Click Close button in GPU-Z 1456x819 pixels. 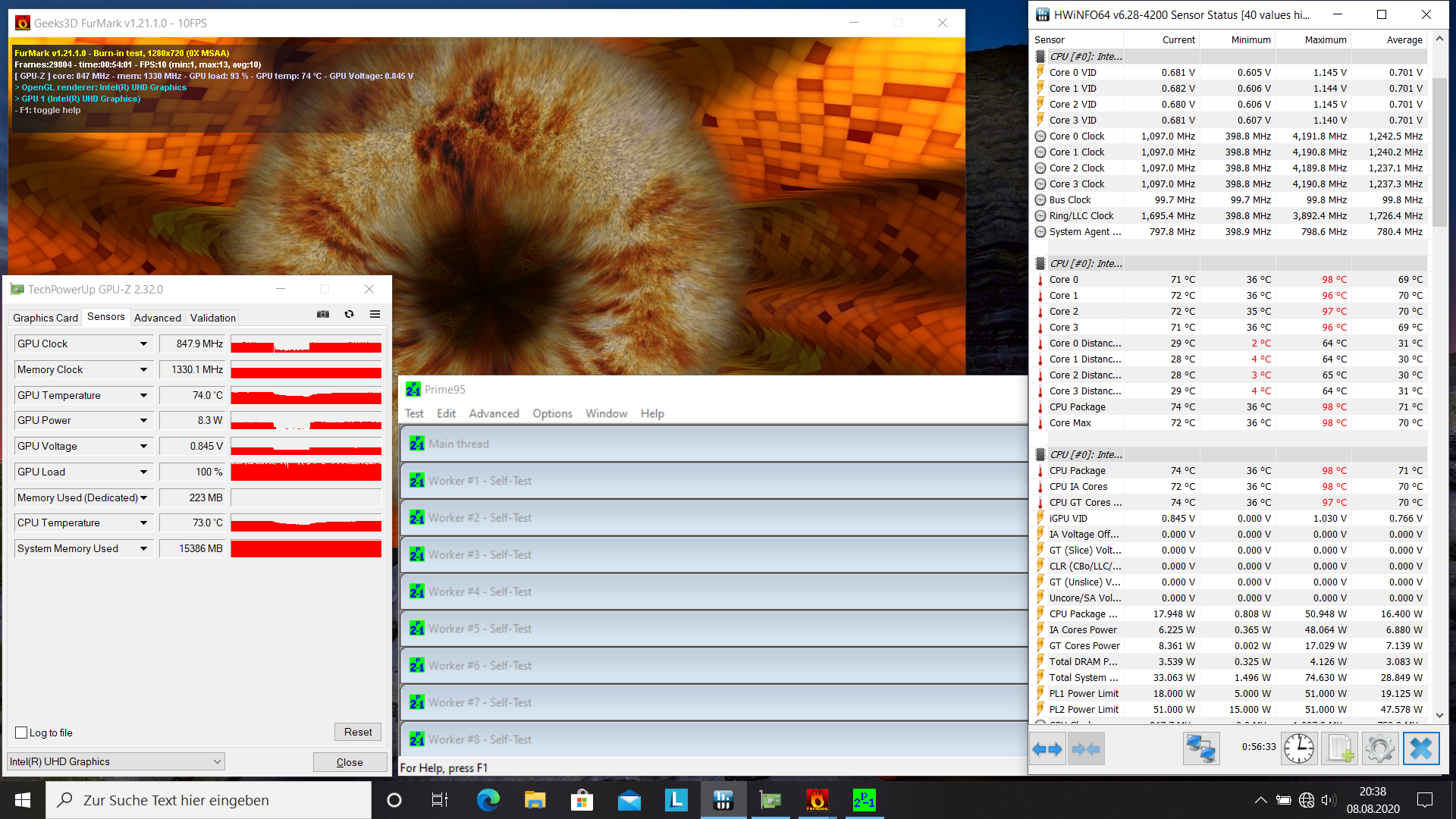coord(350,762)
